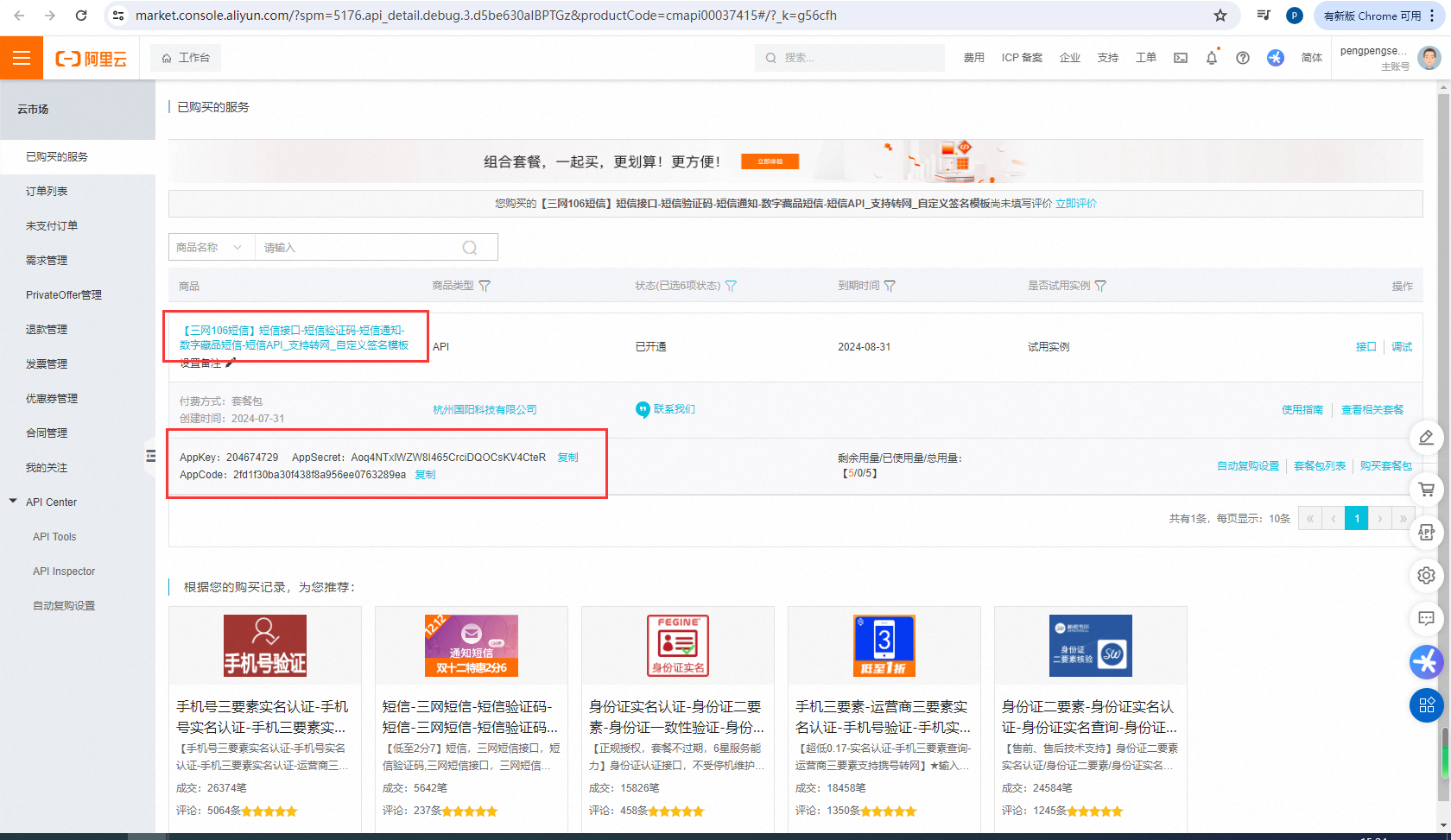Open the 三网106短信 product link
The width and height of the screenshot is (1451, 840).
(x=294, y=338)
